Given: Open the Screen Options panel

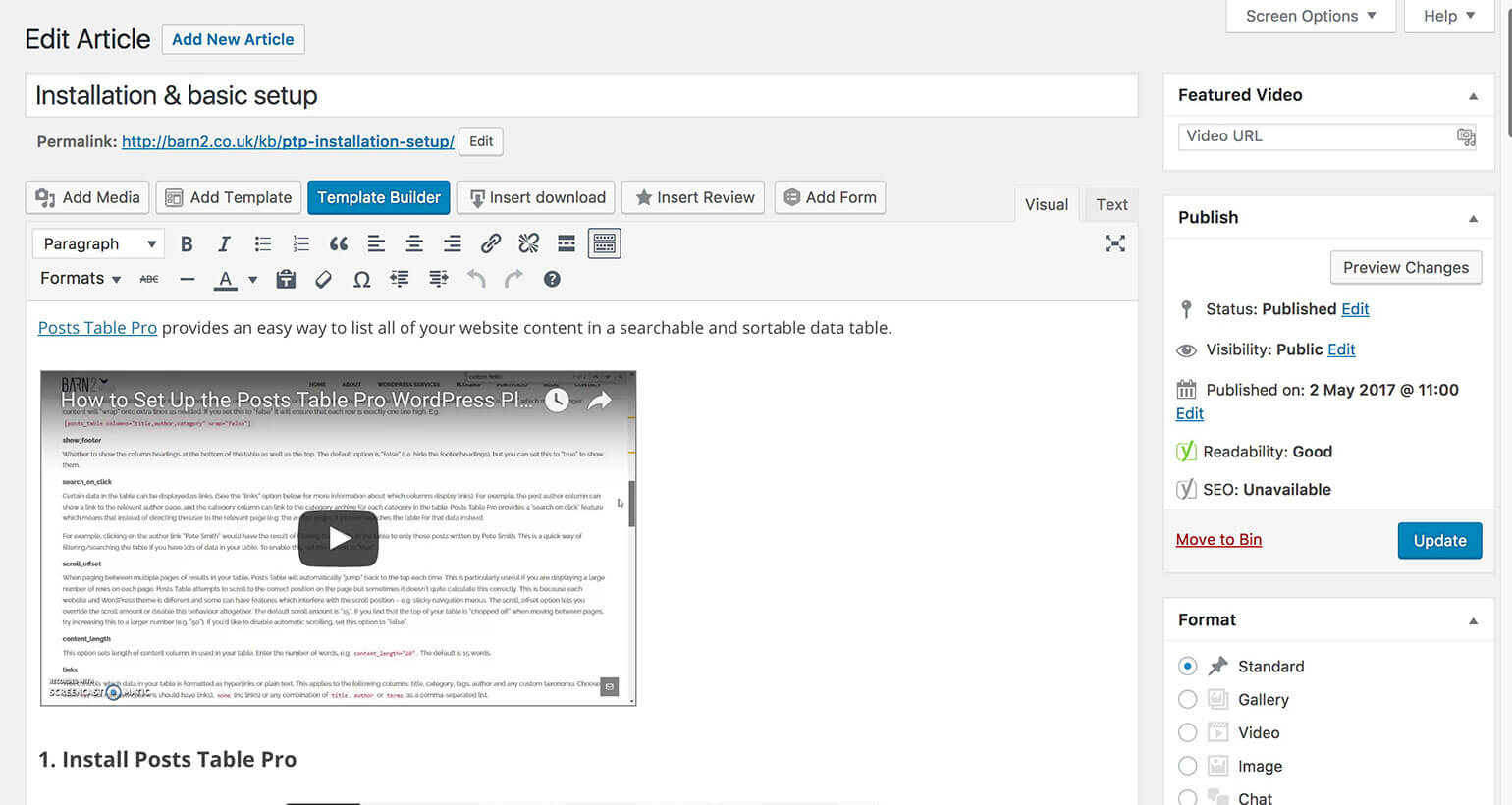Looking at the screenshot, I should coord(1310,16).
